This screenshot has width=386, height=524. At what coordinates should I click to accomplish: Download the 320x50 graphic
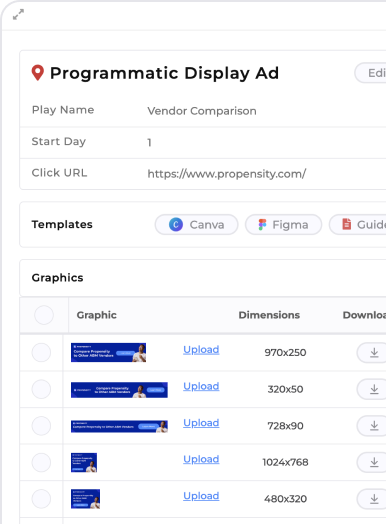click(x=372, y=389)
